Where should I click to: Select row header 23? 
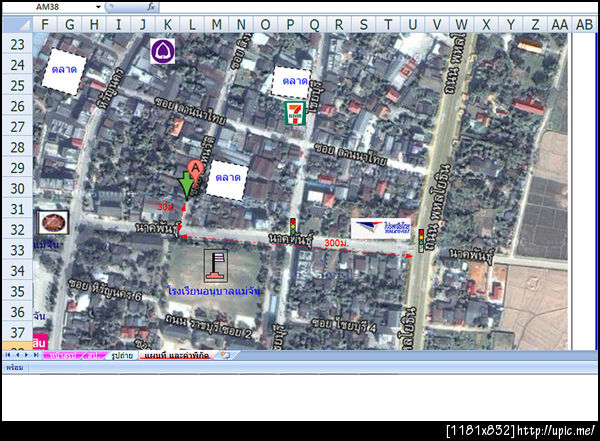(x=18, y=44)
